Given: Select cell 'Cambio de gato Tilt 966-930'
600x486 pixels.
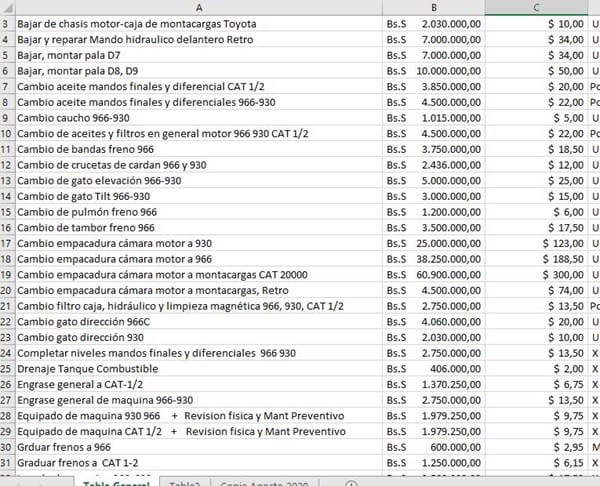Looking at the screenshot, I should click(x=199, y=196).
